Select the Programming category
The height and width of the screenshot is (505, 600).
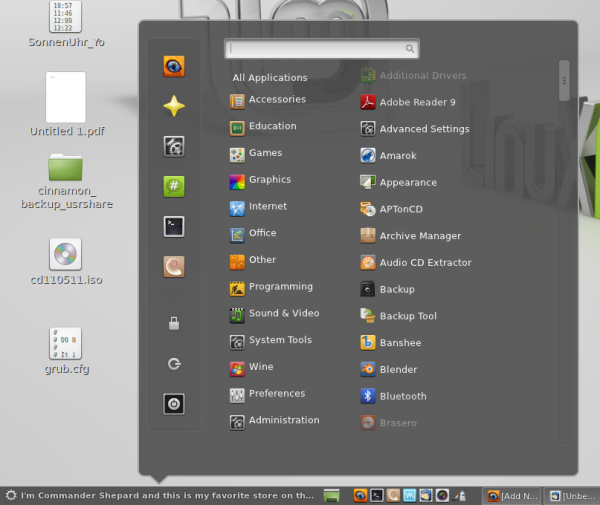(x=271, y=288)
